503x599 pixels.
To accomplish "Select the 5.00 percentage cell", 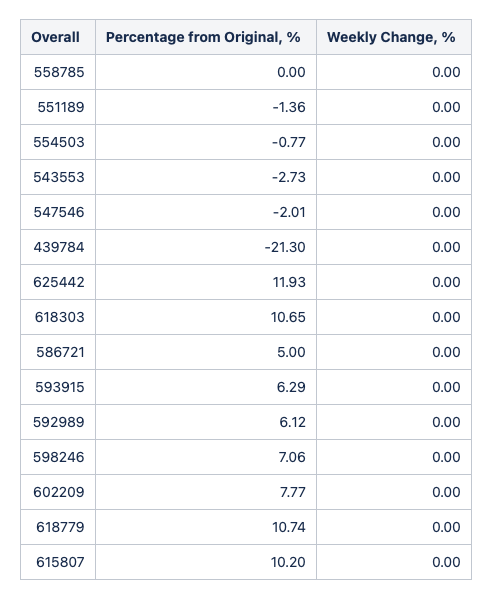I will (x=206, y=352).
